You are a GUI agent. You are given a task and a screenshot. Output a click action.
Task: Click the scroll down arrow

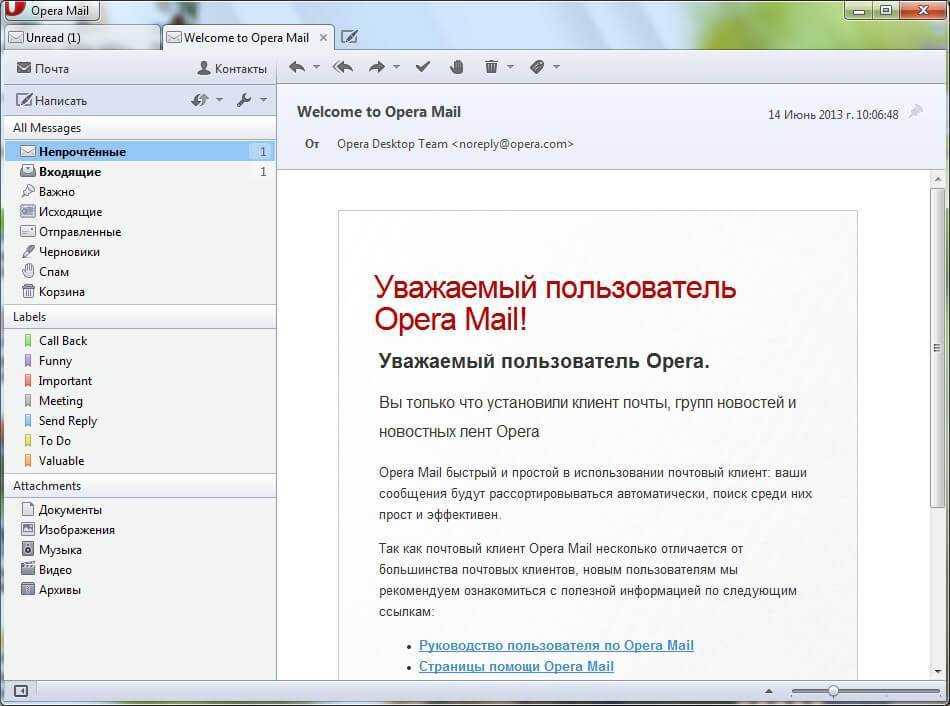coord(937,671)
